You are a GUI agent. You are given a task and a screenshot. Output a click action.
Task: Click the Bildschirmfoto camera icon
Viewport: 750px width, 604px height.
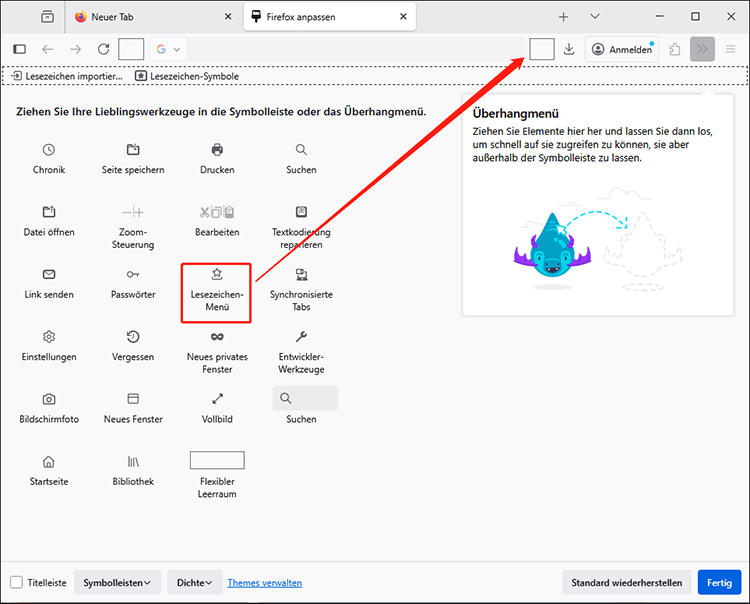click(x=49, y=399)
